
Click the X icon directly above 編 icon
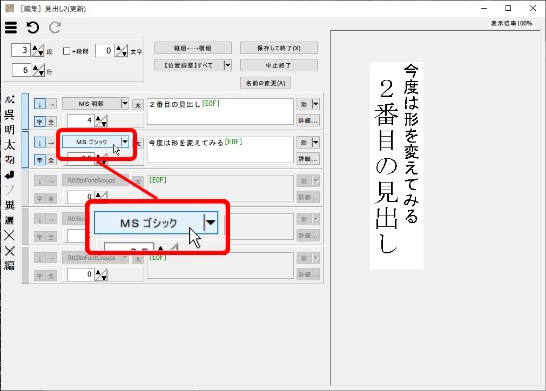point(9,251)
